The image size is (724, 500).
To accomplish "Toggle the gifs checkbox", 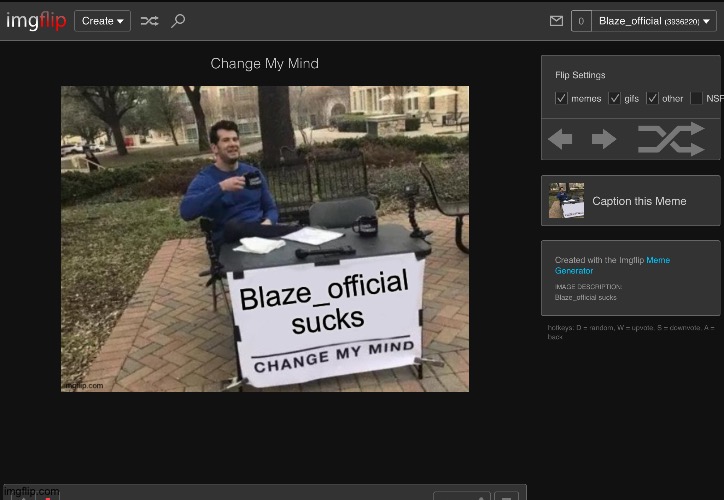I will coord(615,98).
